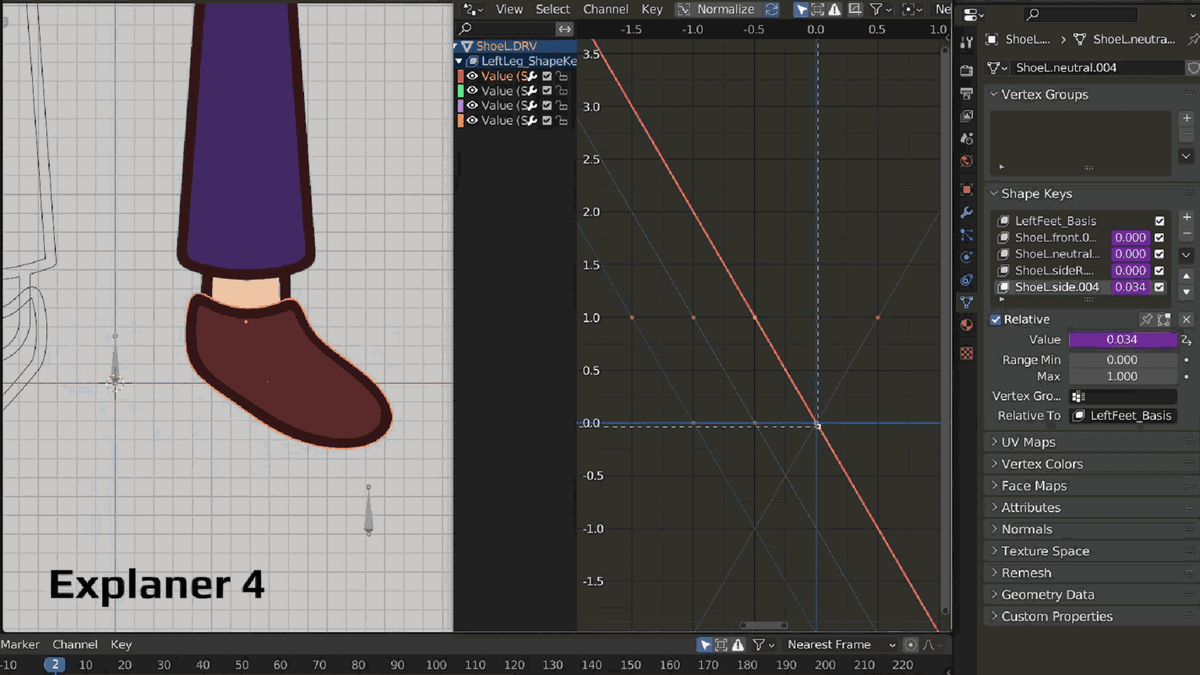The image size is (1200, 675).
Task: Open the Modifiers properties tab wrench icon
Action: (966, 212)
